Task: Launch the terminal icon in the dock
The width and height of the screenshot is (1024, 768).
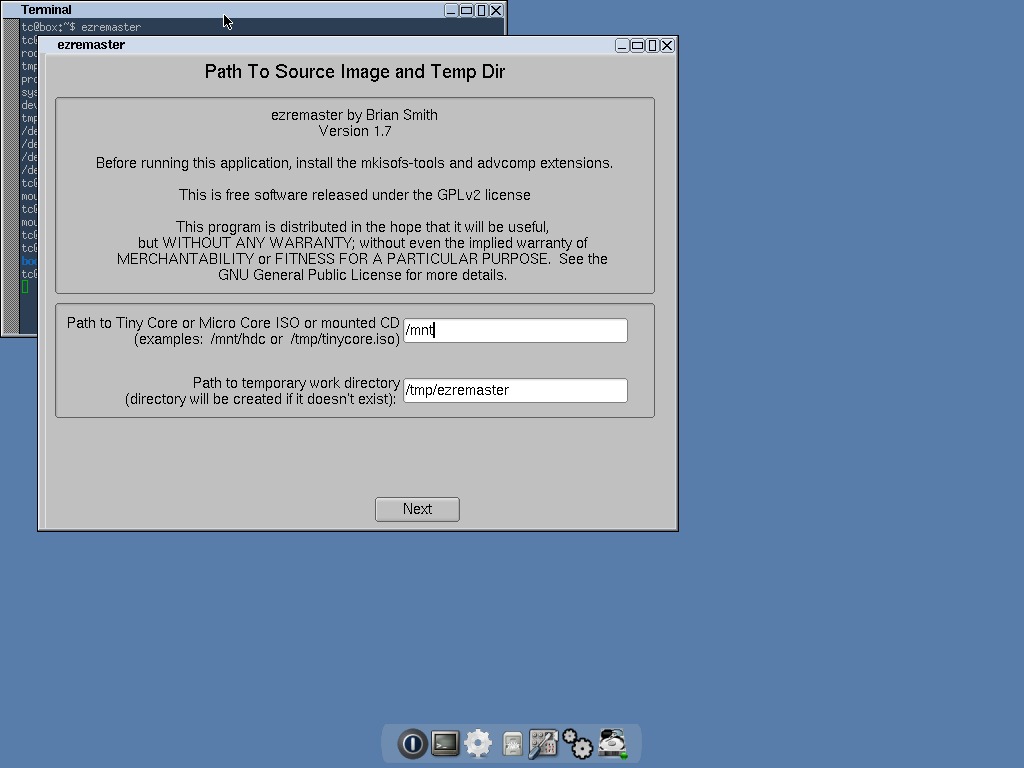Action: 445,743
